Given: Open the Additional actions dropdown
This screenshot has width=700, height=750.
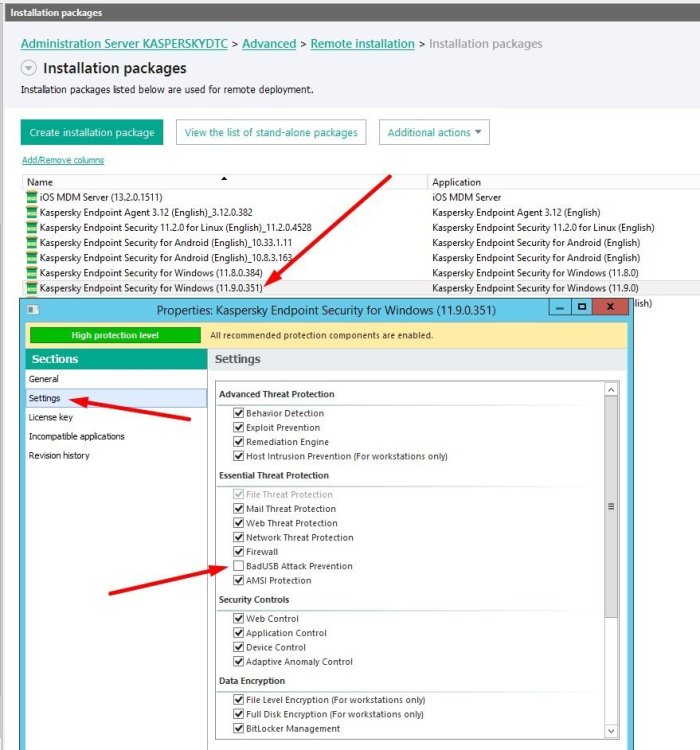Looking at the screenshot, I should [434, 132].
